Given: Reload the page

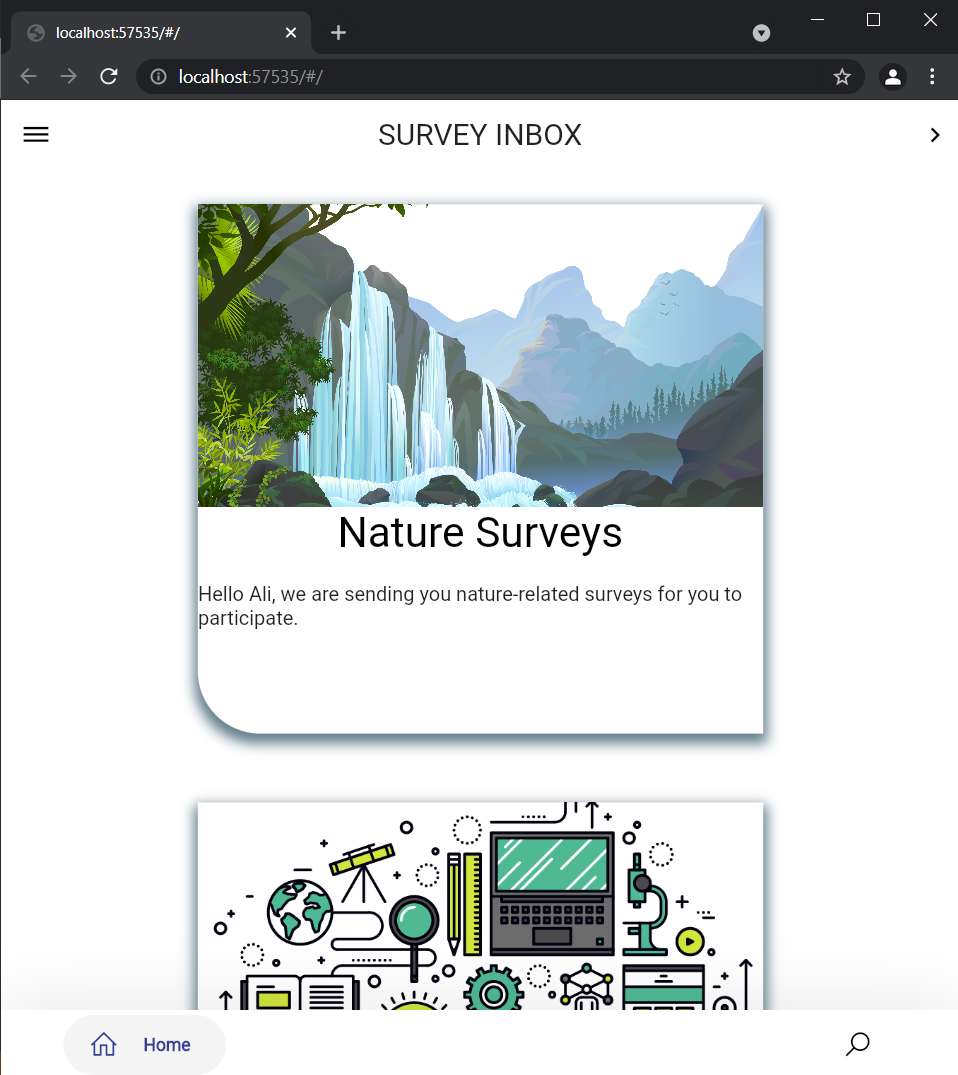Looking at the screenshot, I should click(x=108, y=76).
